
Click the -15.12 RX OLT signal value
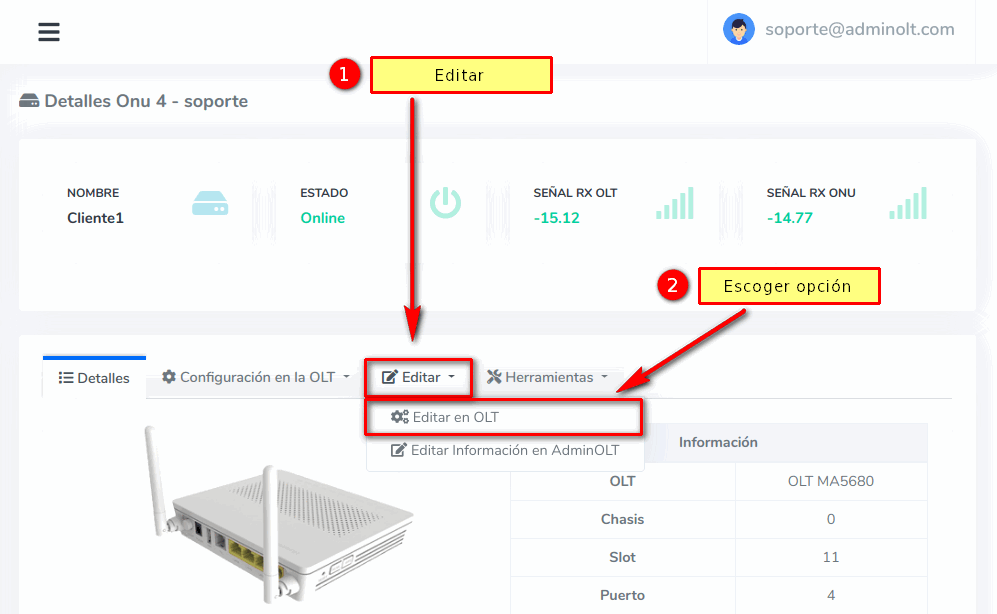[557, 218]
